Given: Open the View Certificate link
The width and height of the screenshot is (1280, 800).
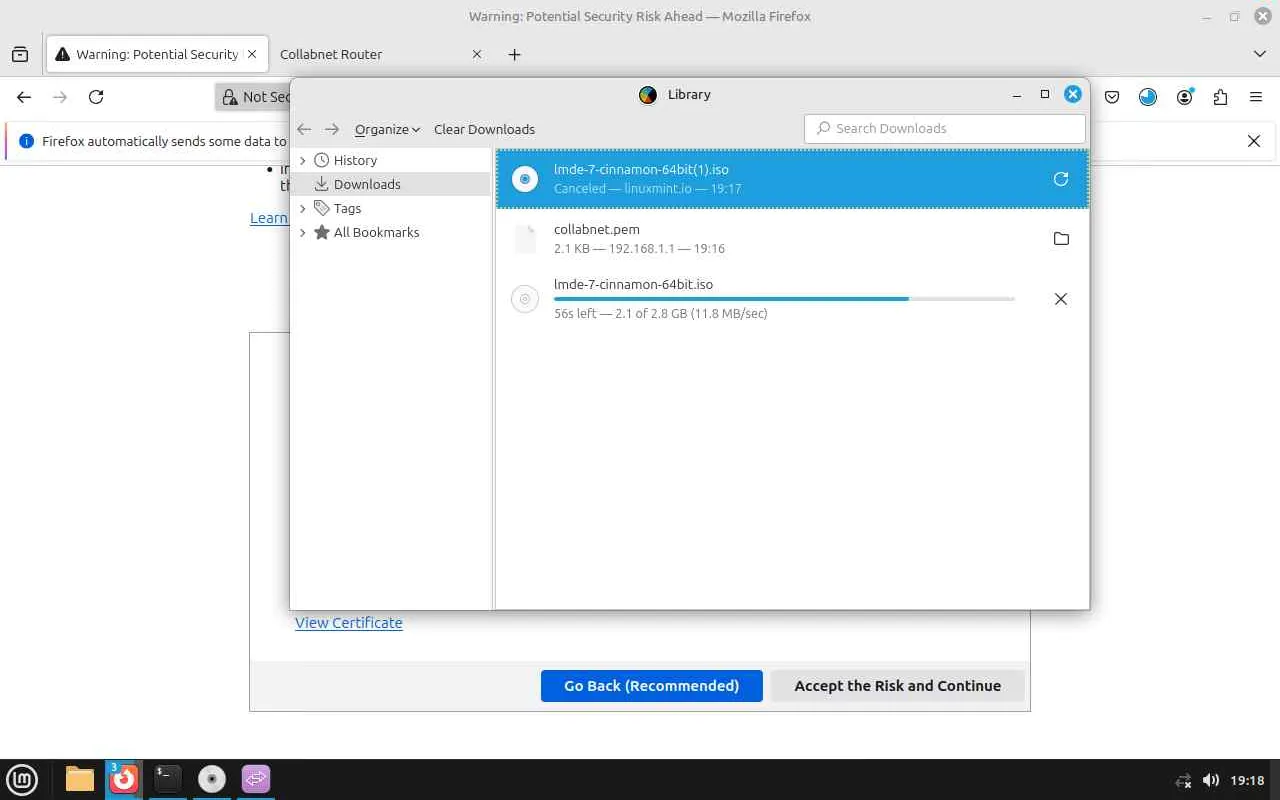Looking at the screenshot, I should click(349, 622).
